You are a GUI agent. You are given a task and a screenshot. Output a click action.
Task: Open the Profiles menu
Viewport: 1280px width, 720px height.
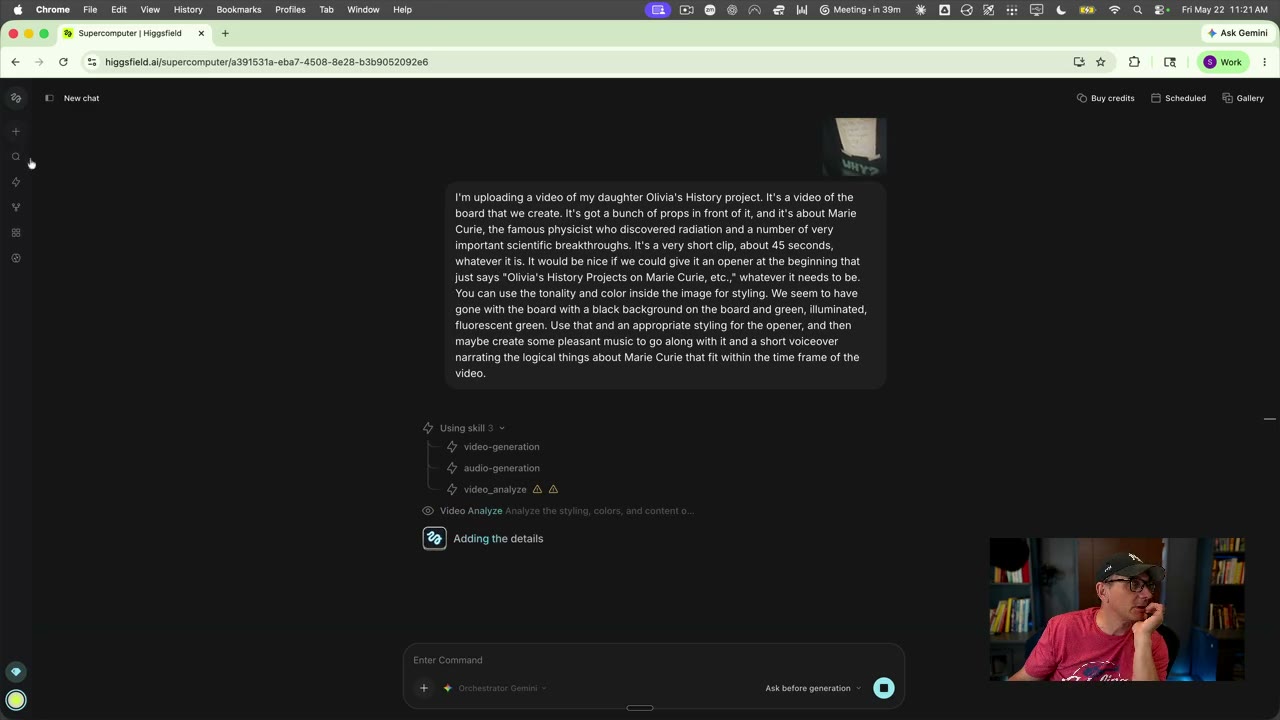click(290, 9)
